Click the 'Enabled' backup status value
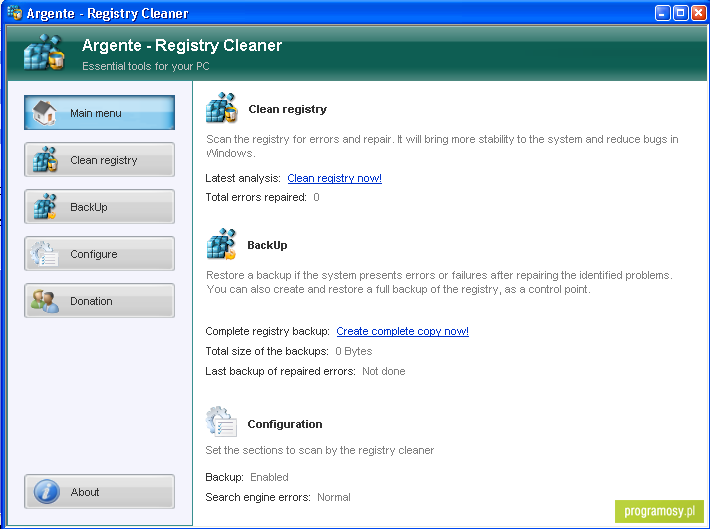710x529 pixels. 269,477
